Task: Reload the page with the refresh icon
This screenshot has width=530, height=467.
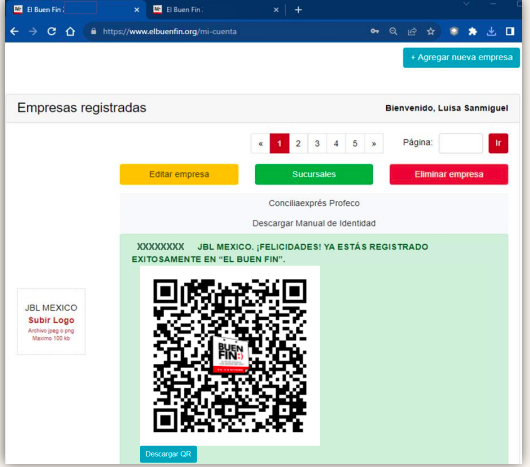Action: pyautogui.click(x=51, y=31)
